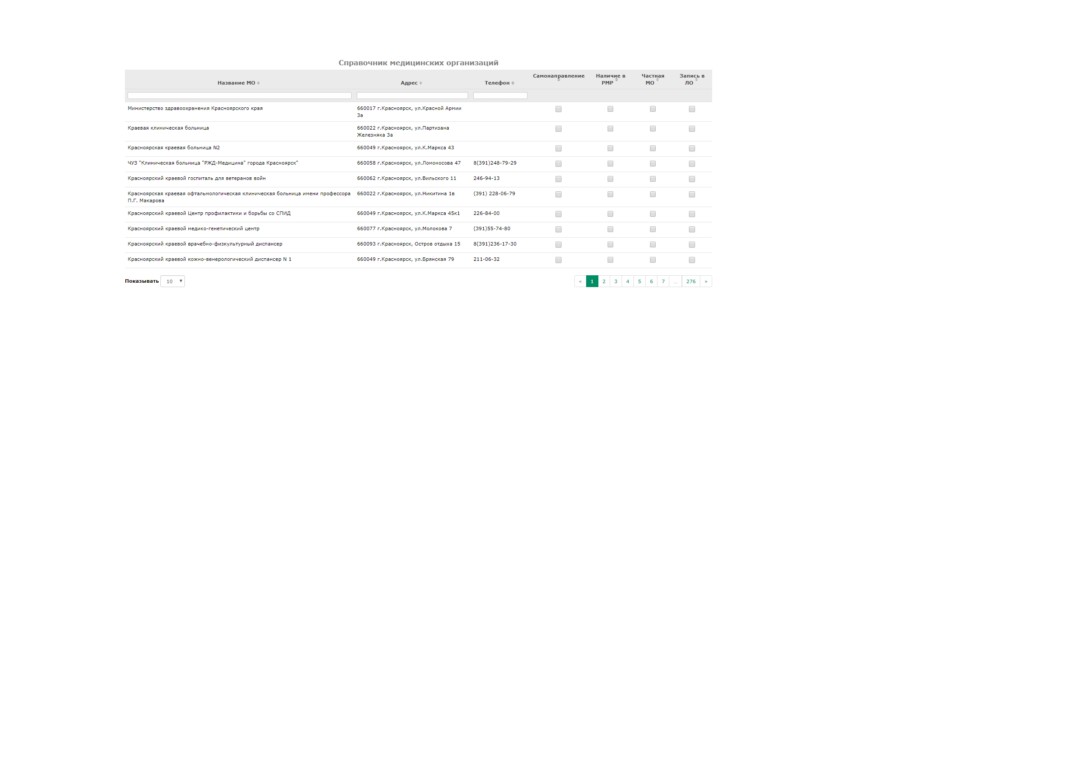The height and width of the screenshot is (761, 1076).
Task: Toggle Самонаправление for врачебно-физкультурный диспансер
Action: click(x=559, y=245)
